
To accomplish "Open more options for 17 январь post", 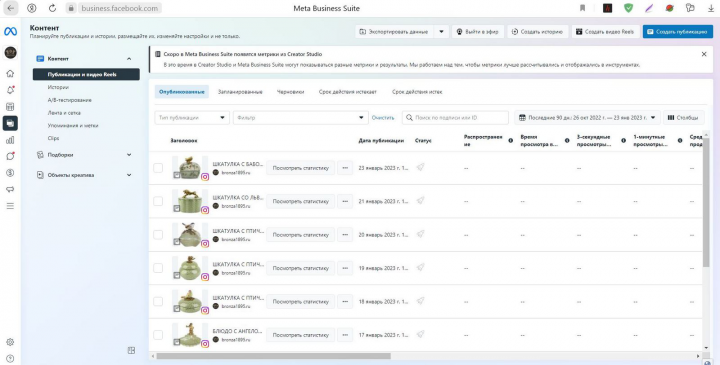I will pyautogui.click(x=345, y=335).
